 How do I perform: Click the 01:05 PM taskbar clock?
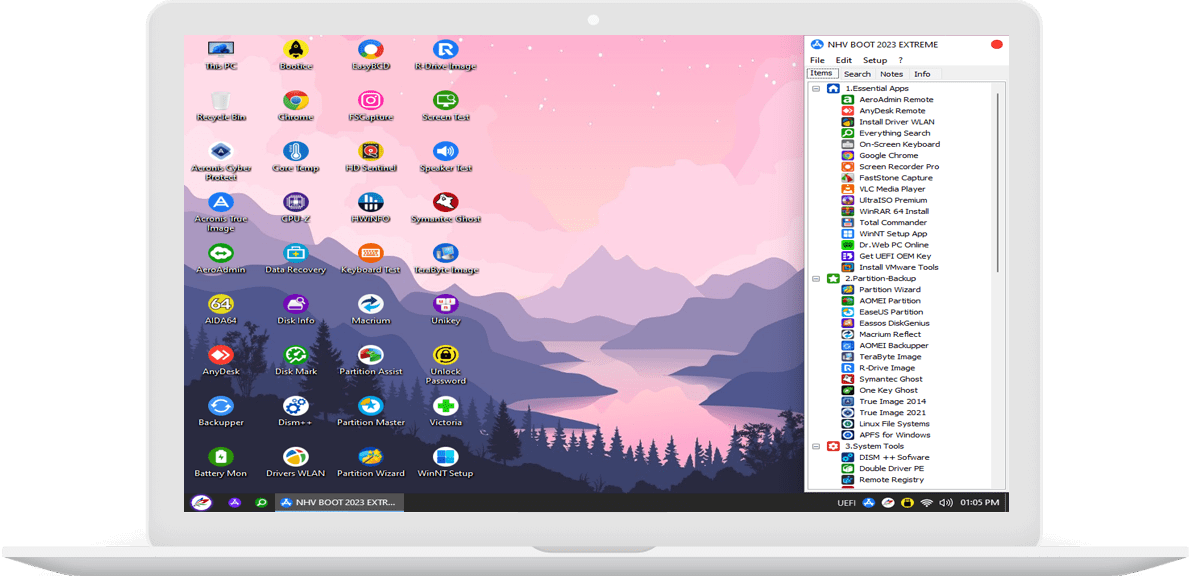(980, 502)
